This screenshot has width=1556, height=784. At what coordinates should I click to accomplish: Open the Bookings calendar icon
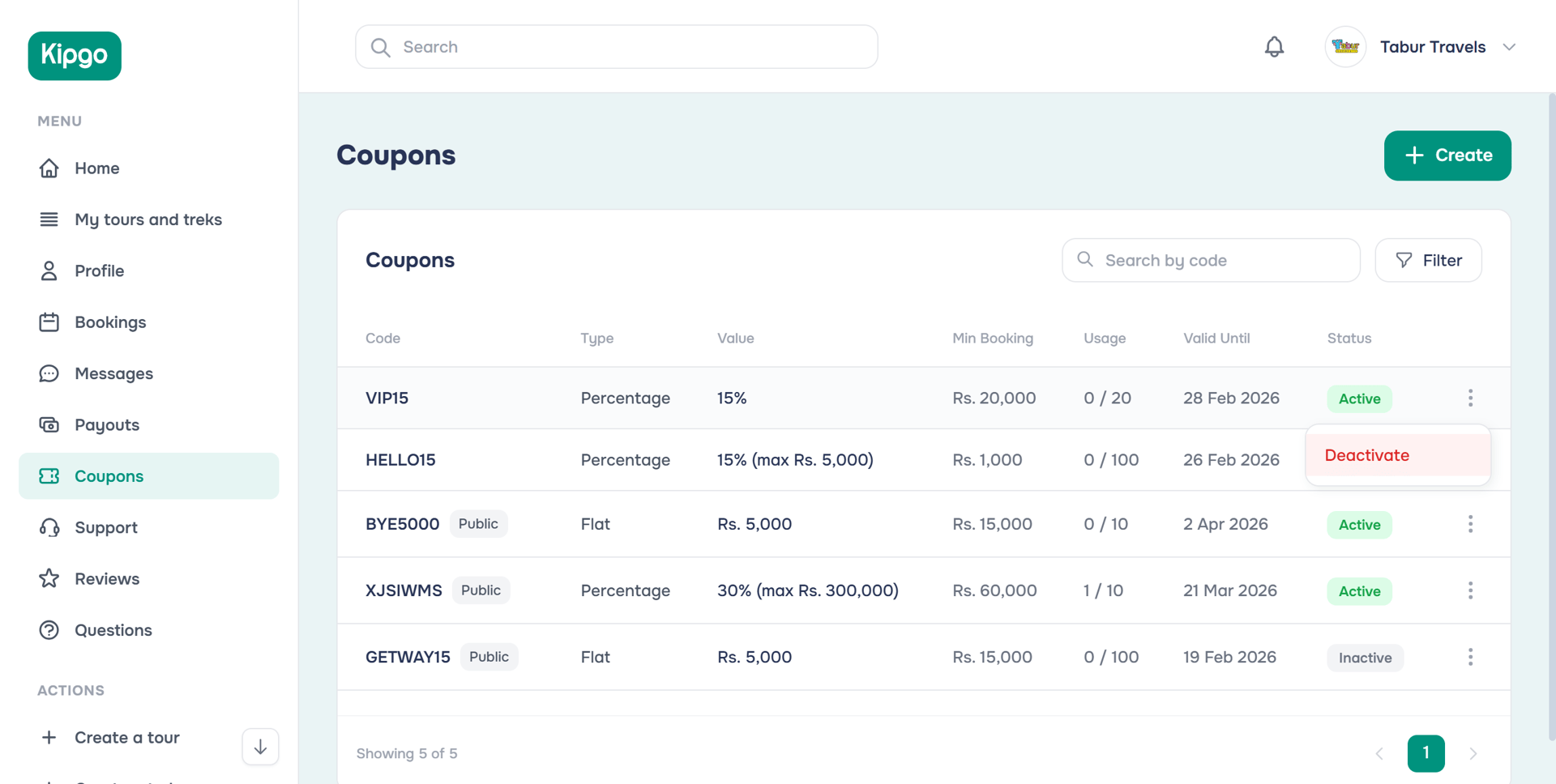(x=49, y=322)
